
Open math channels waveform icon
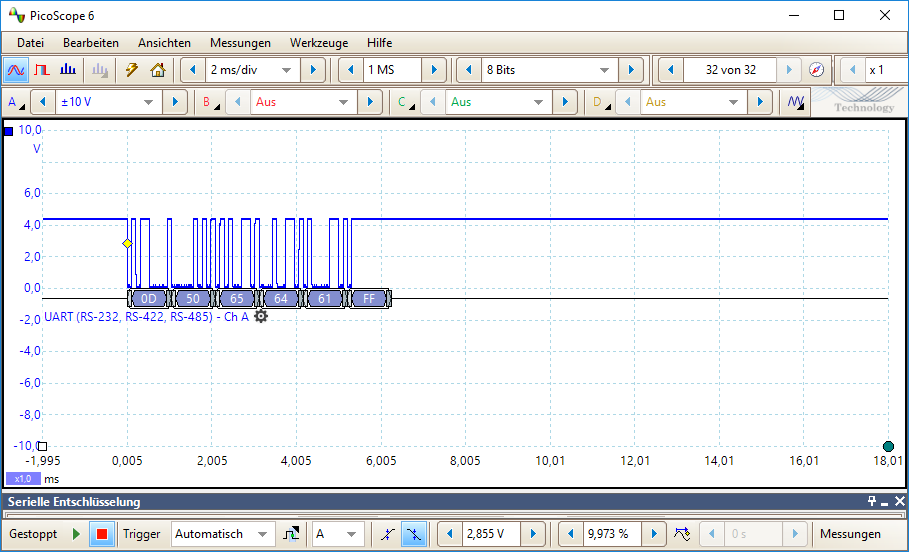coord(796,102)
